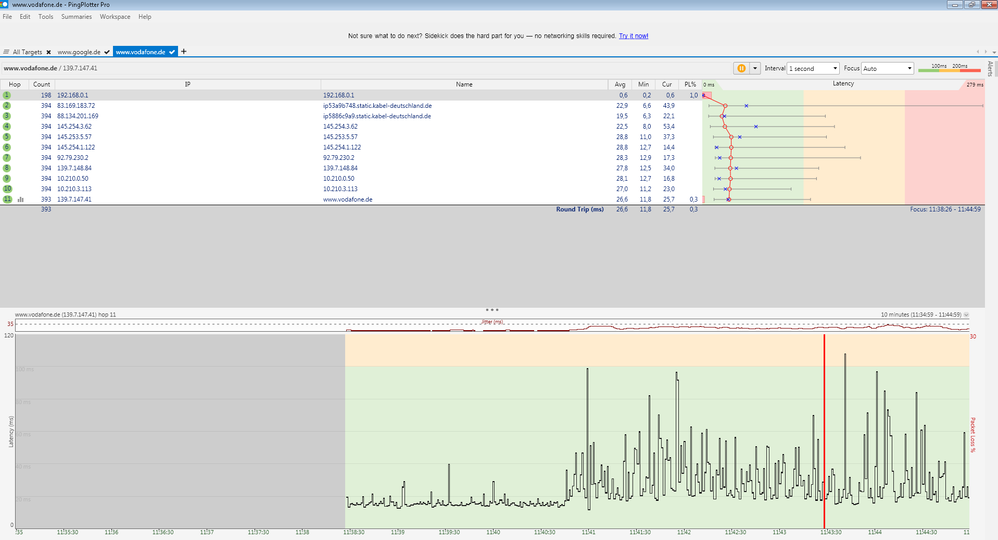998x540 pixels.
Task: Sort by the Count column header
Action: coord(41,84)
